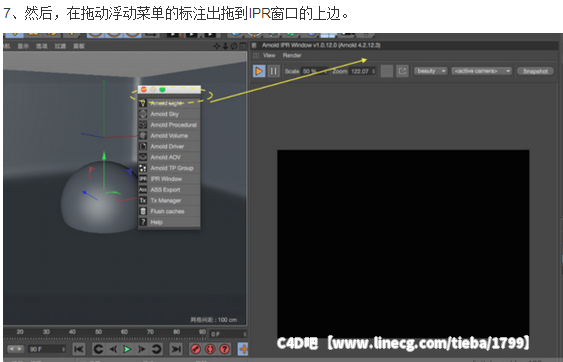Choose ASS Export from floating menu
The height and width of the screenshot is (362, 563).
click(x=169, y=189)
